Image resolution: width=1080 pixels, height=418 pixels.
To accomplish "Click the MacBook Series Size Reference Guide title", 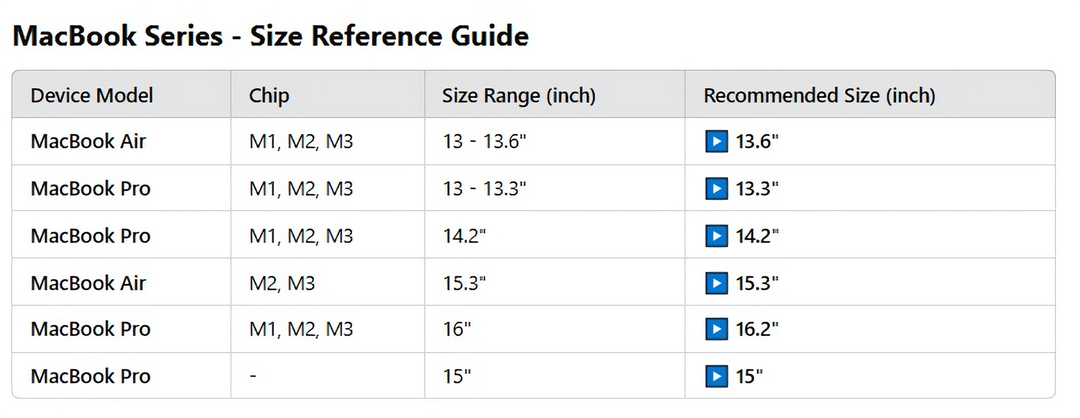I will 269,37.
